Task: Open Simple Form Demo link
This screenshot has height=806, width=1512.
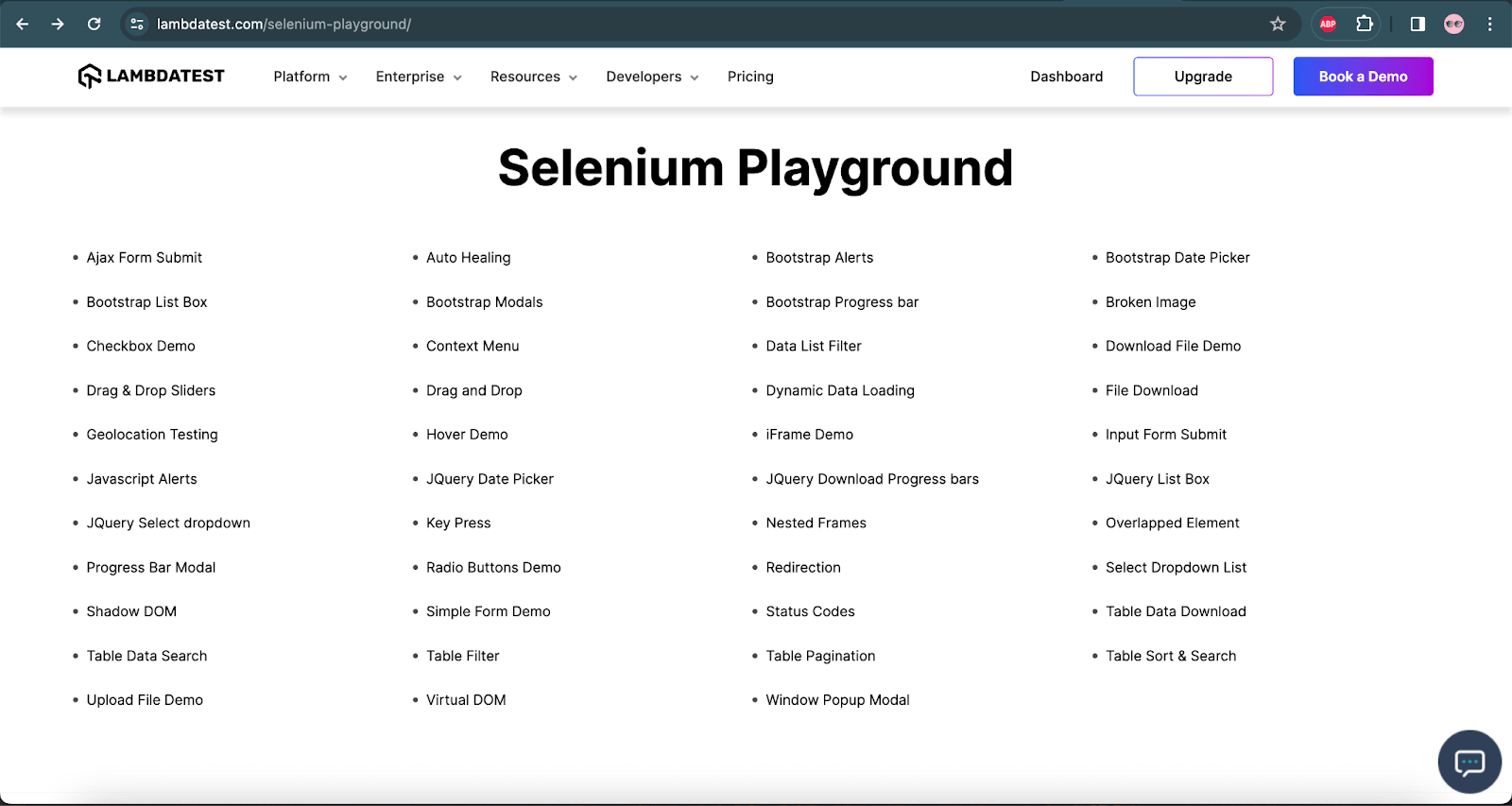Action: click(488, 611)
